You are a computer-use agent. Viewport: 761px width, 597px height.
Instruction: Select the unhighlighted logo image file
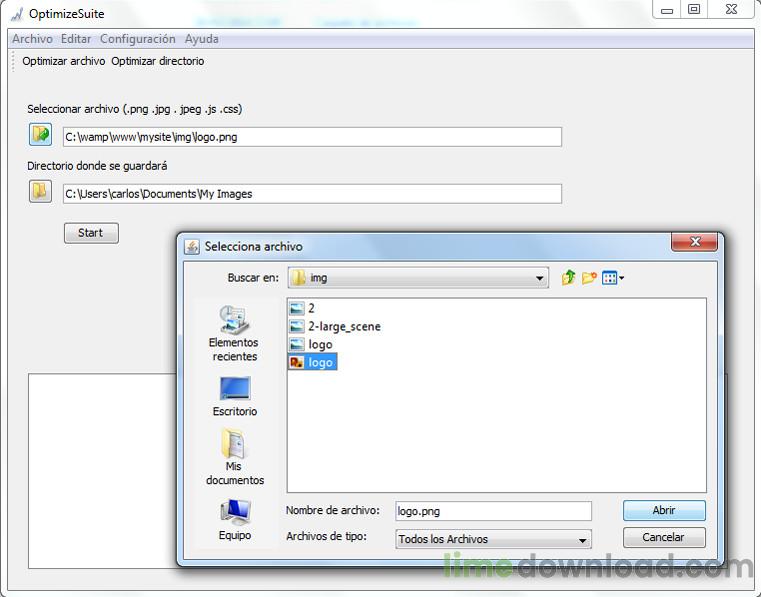pyautogui.click(x=311, y=345)
